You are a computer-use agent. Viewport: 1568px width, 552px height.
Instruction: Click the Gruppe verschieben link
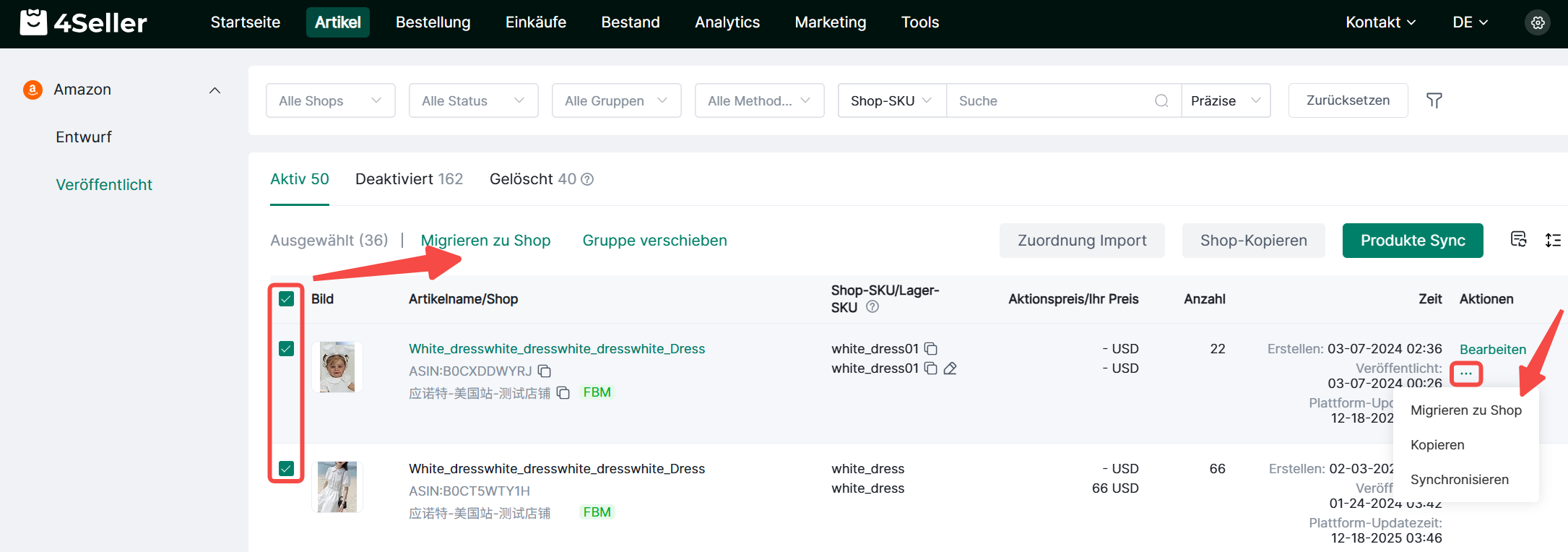[654, 241]
